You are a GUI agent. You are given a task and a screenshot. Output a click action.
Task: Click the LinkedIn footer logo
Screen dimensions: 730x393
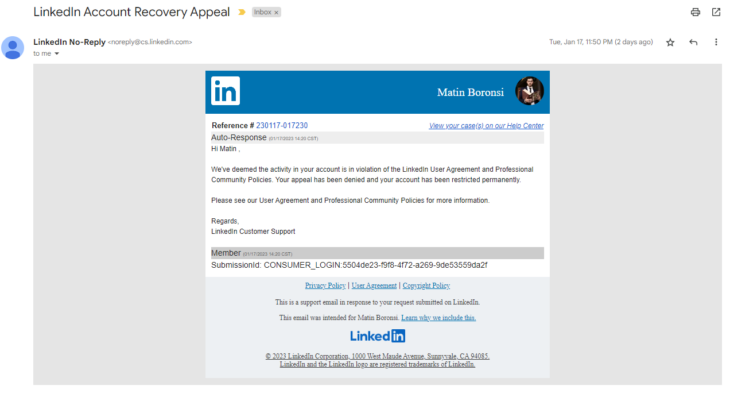tap(378, 336)
